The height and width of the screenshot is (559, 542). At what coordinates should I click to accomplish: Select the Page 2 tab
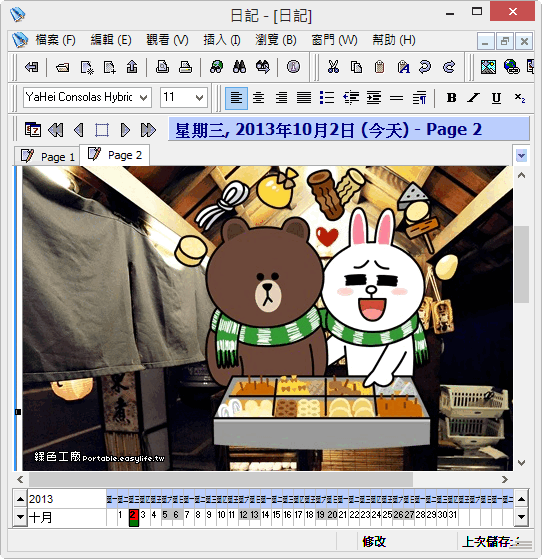[x=114, y=155]
